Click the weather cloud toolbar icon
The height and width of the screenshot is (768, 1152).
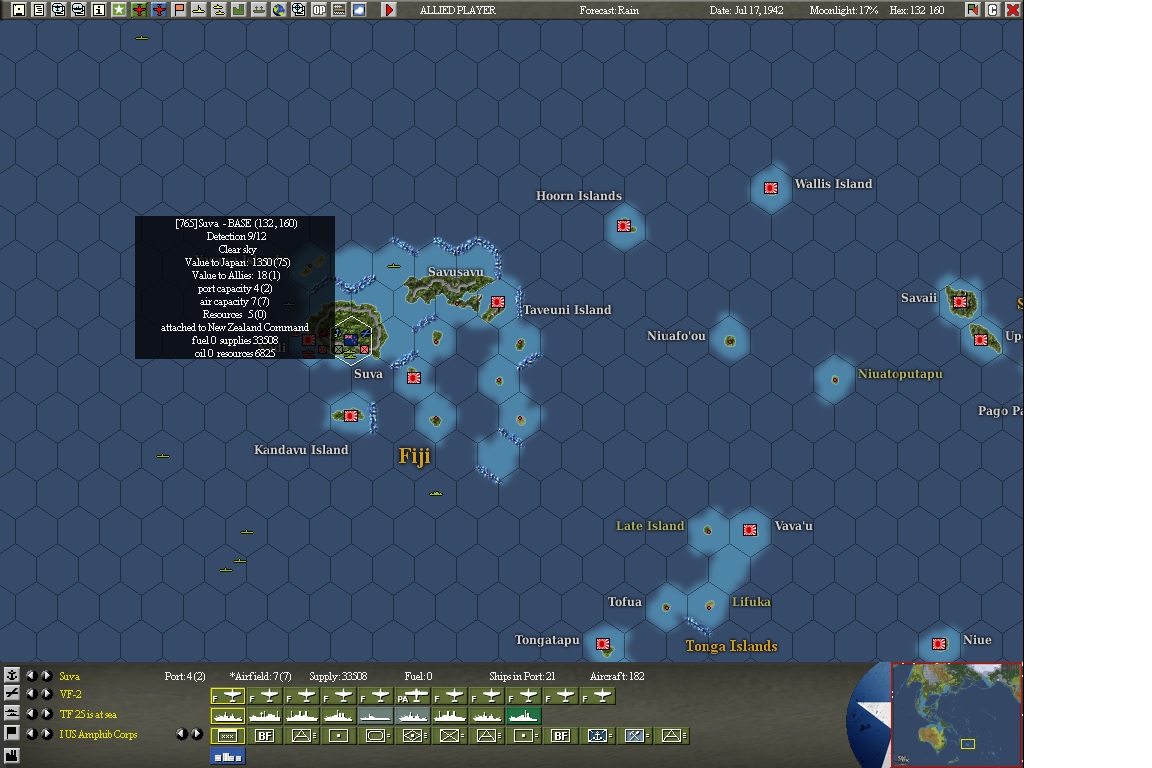pyautogui.click(x=359, y=10)
